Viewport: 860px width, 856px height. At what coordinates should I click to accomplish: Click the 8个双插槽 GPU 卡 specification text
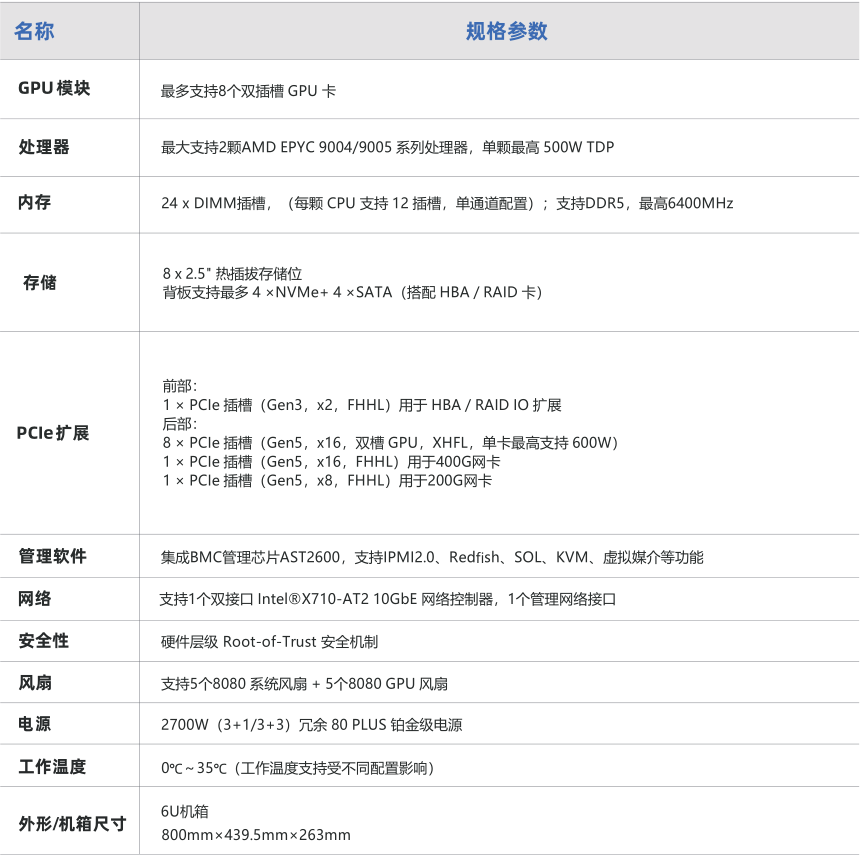(x=248, y=91)
